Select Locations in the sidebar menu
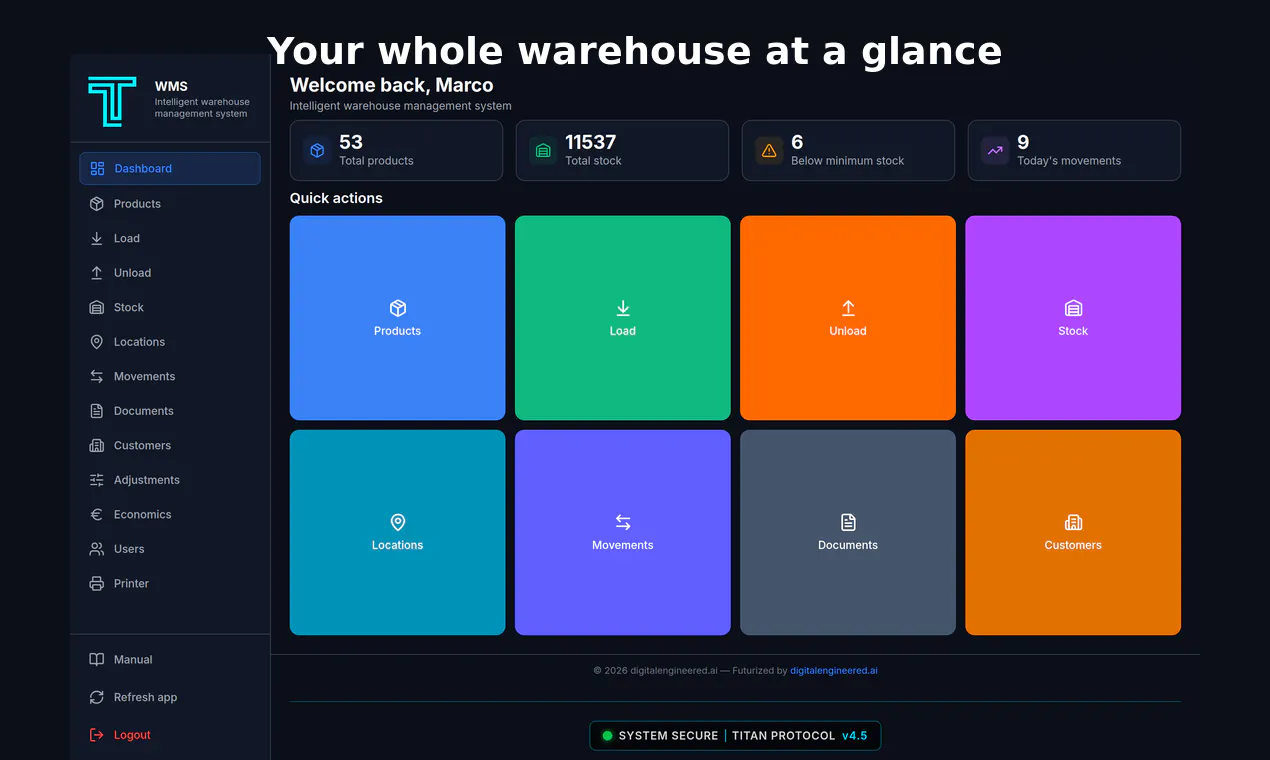The height and width of the screenshot is (760, 1270). click(x=170, y=342)
